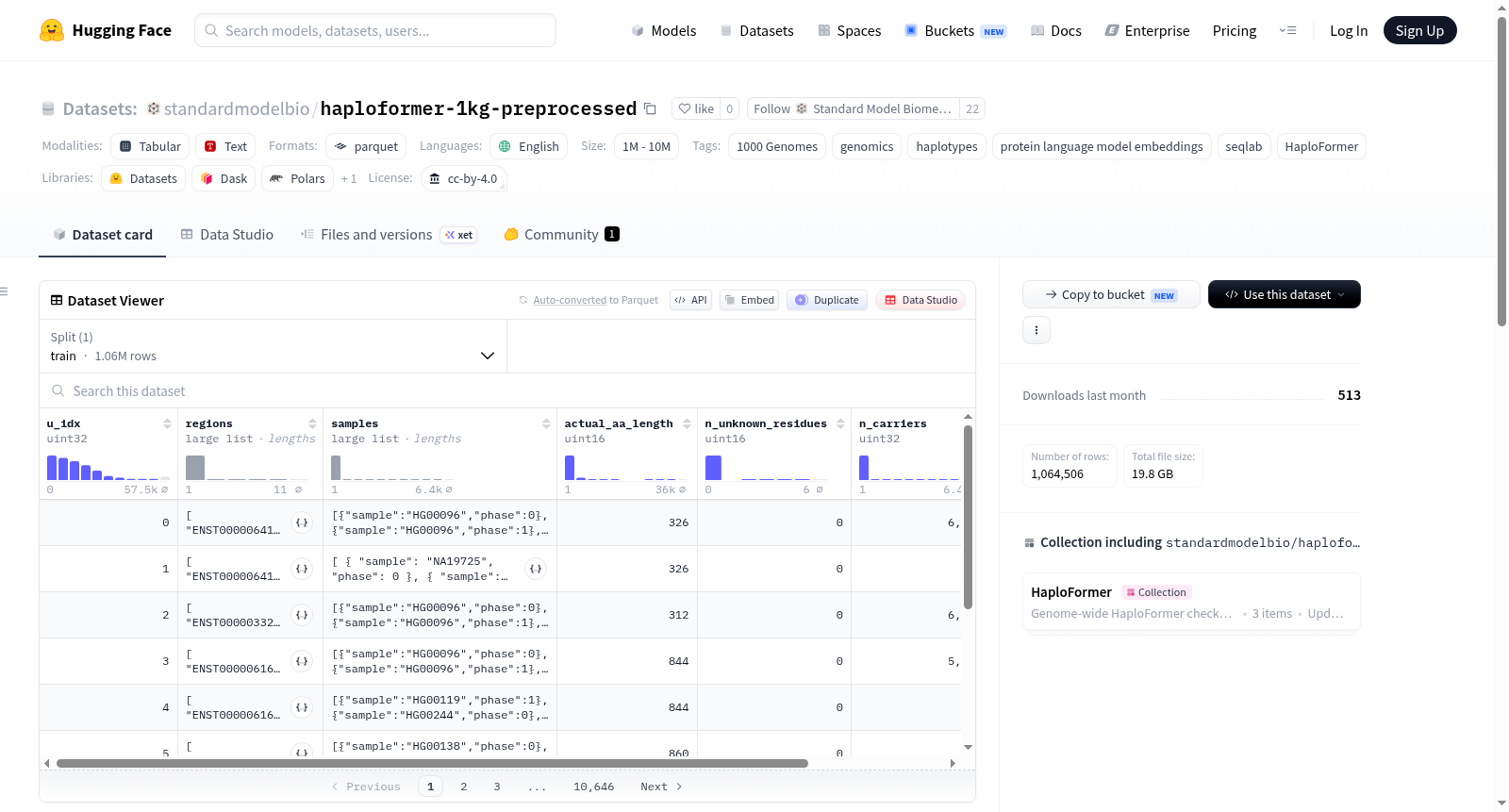
Task: Jump to page 2 of the table
Action: (464, 787)
